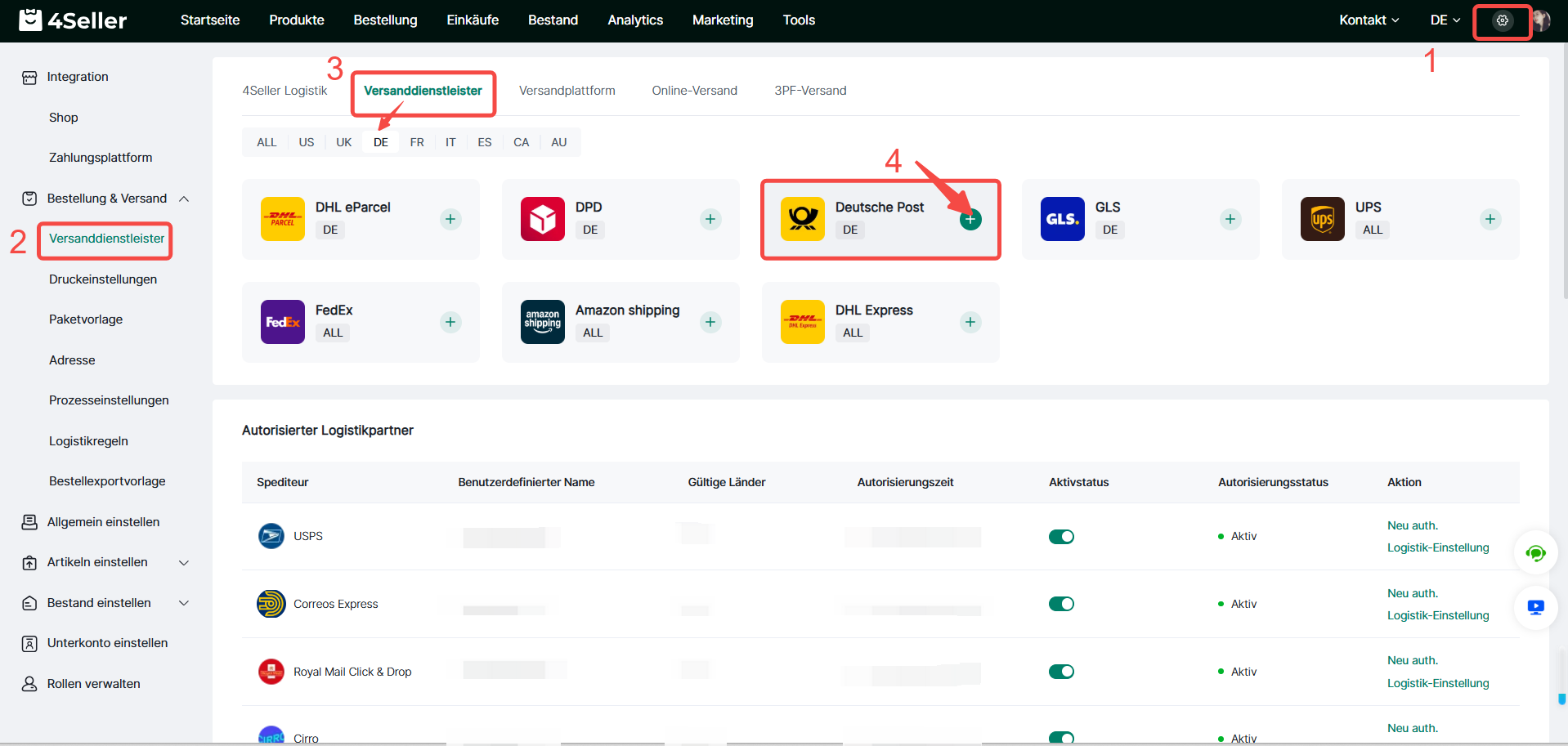The image size is (1568, 746).
Task: Open the Kontakt dropdown menu
Action: (1369, 20)
